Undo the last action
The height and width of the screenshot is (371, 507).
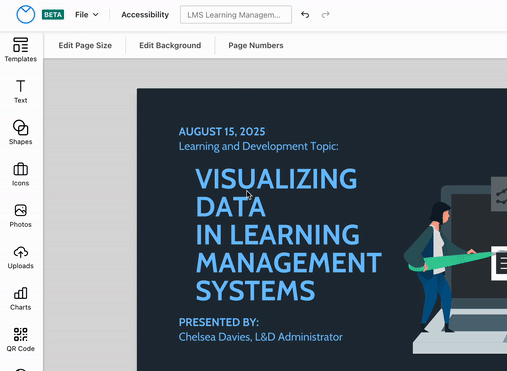point(305,15)
